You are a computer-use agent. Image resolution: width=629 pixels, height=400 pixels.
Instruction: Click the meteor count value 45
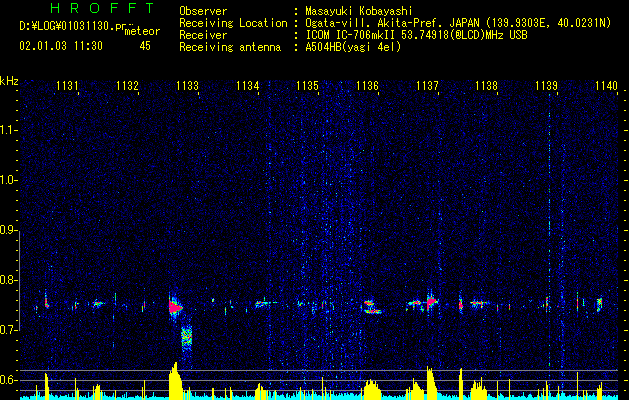tap(145, 46)
